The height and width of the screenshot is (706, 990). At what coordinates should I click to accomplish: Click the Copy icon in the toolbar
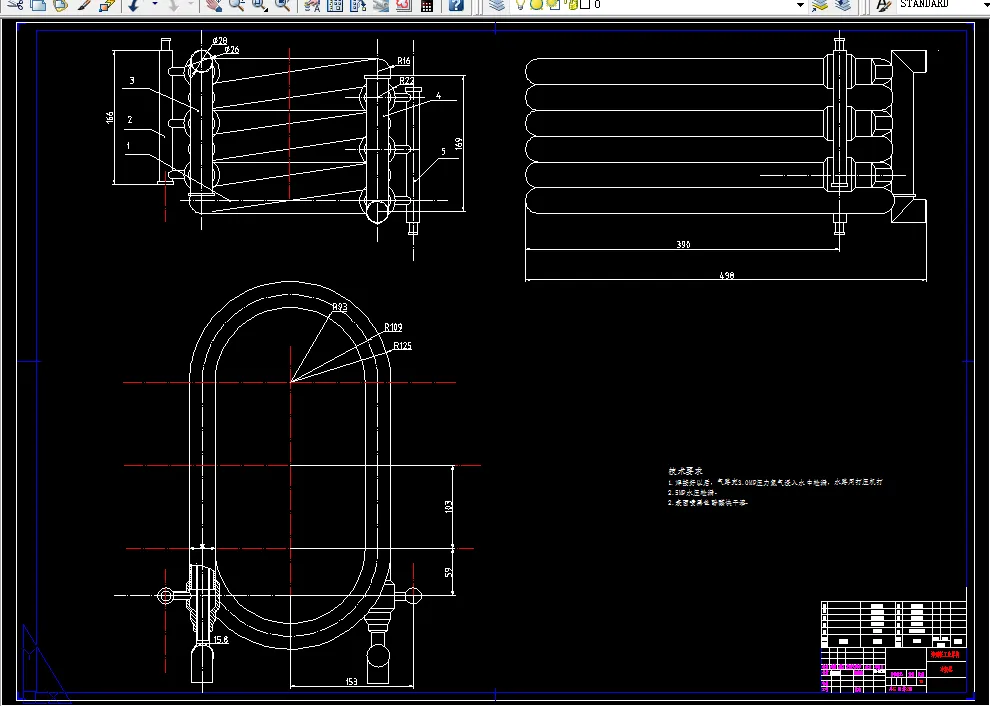click(38, 4)
